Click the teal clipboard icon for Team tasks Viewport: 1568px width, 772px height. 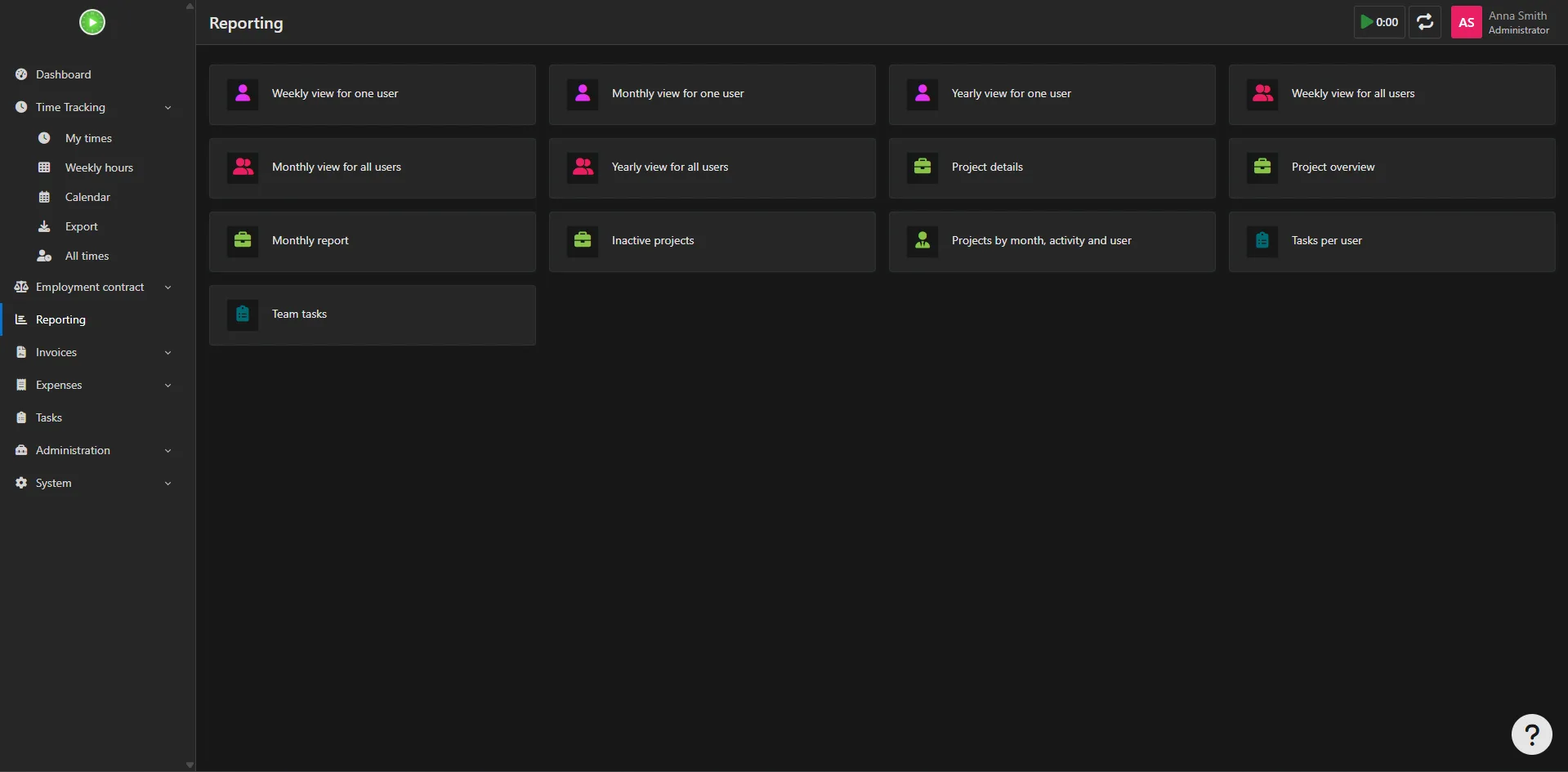click(243, 315)
